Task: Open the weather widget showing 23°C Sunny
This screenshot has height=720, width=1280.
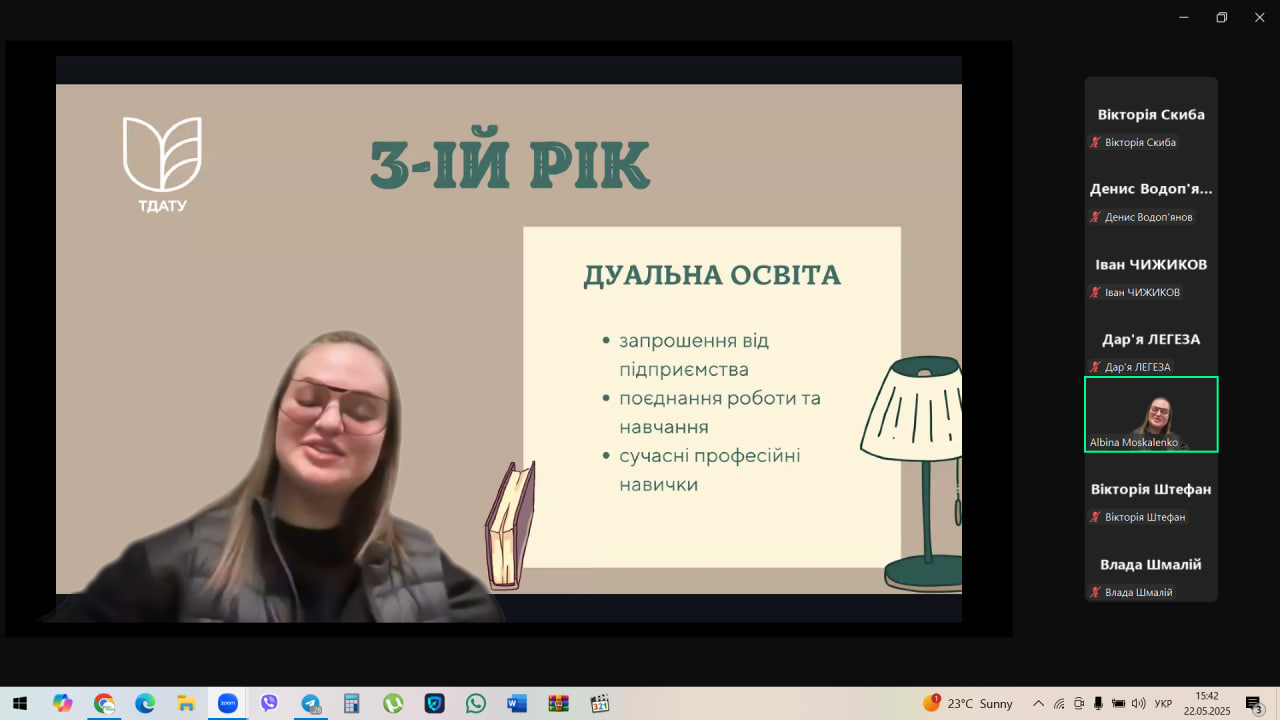Action: pyautogui.click(x=968, y=703)
